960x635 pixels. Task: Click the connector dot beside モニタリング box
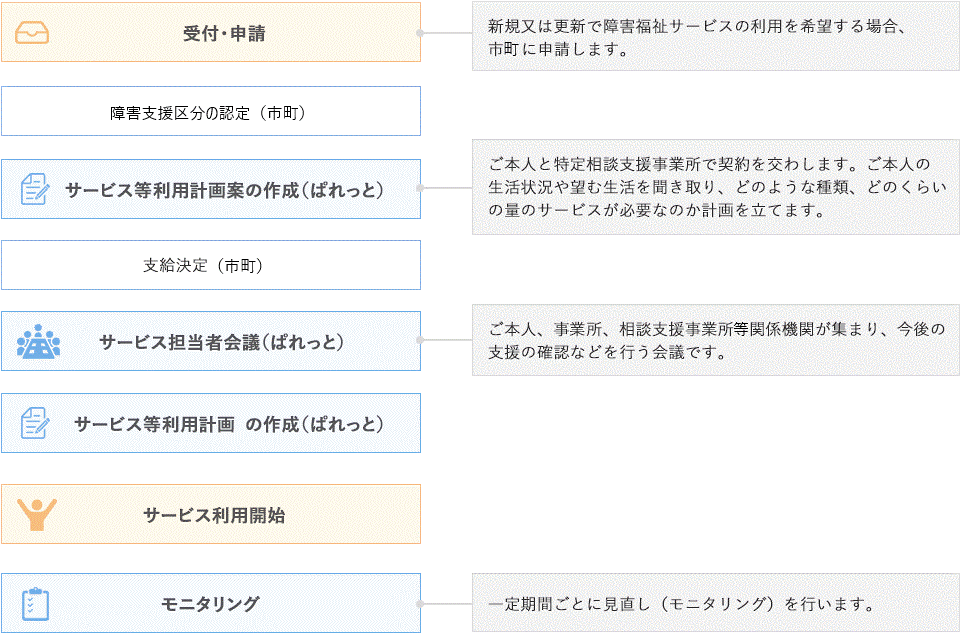420,604
